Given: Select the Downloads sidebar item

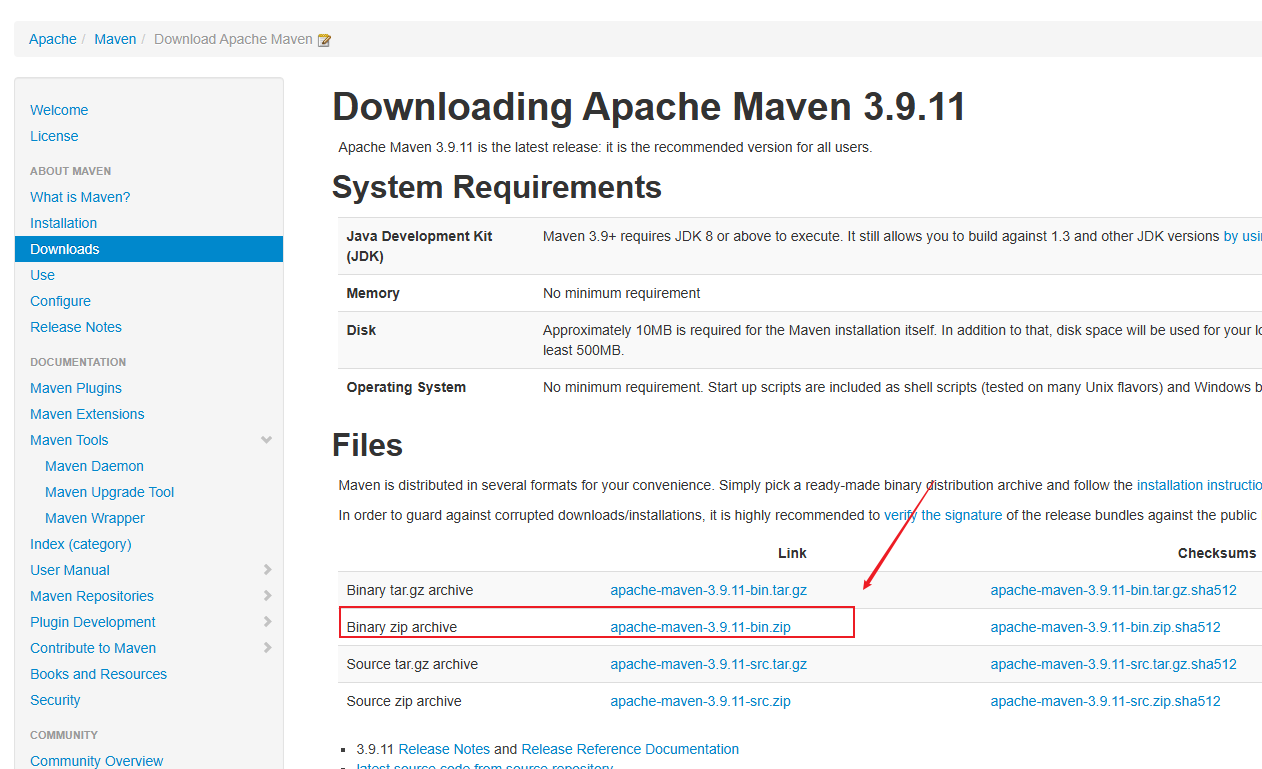Looking at the screenshot, I should pyautogui.click(x=149, y=249).
